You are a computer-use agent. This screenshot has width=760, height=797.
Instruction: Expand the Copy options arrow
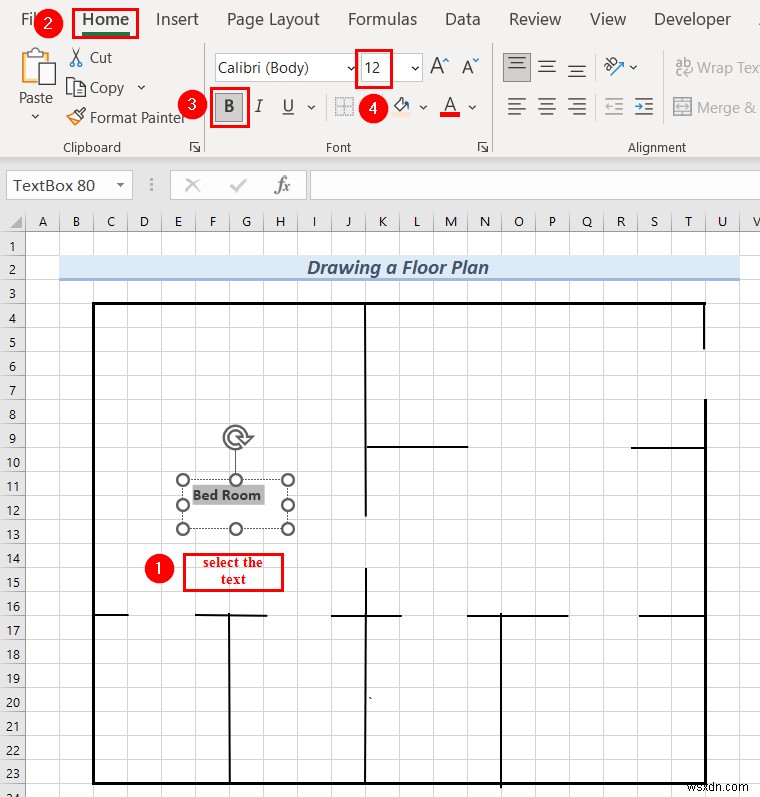coord(141,88)
